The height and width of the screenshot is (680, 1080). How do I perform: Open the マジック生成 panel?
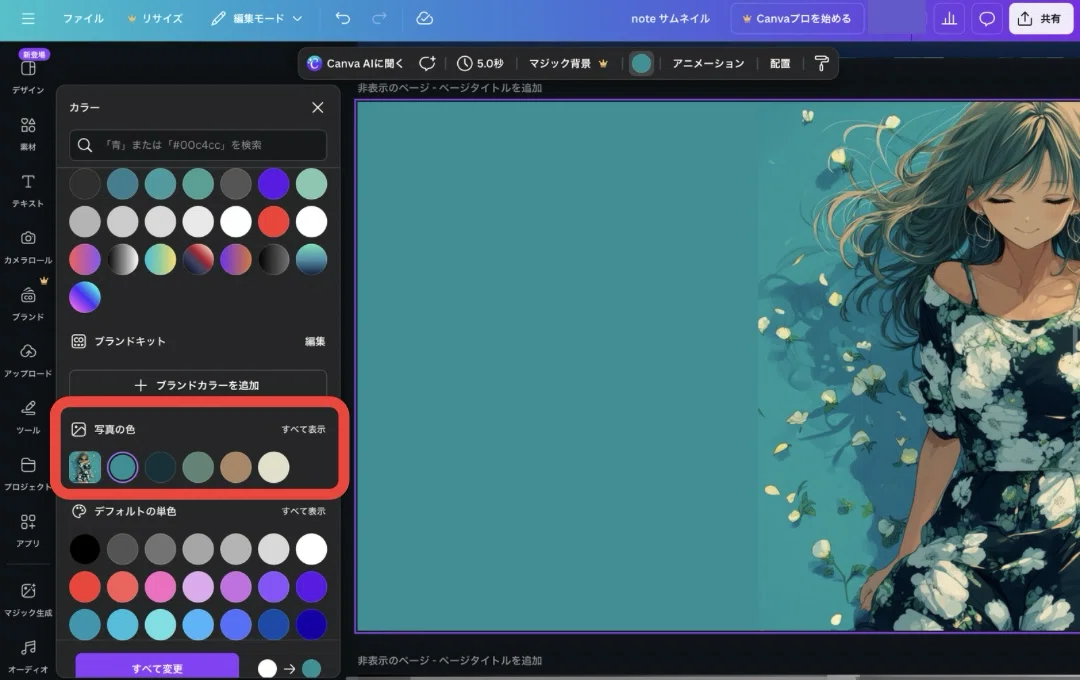click(x=28, y=599)
